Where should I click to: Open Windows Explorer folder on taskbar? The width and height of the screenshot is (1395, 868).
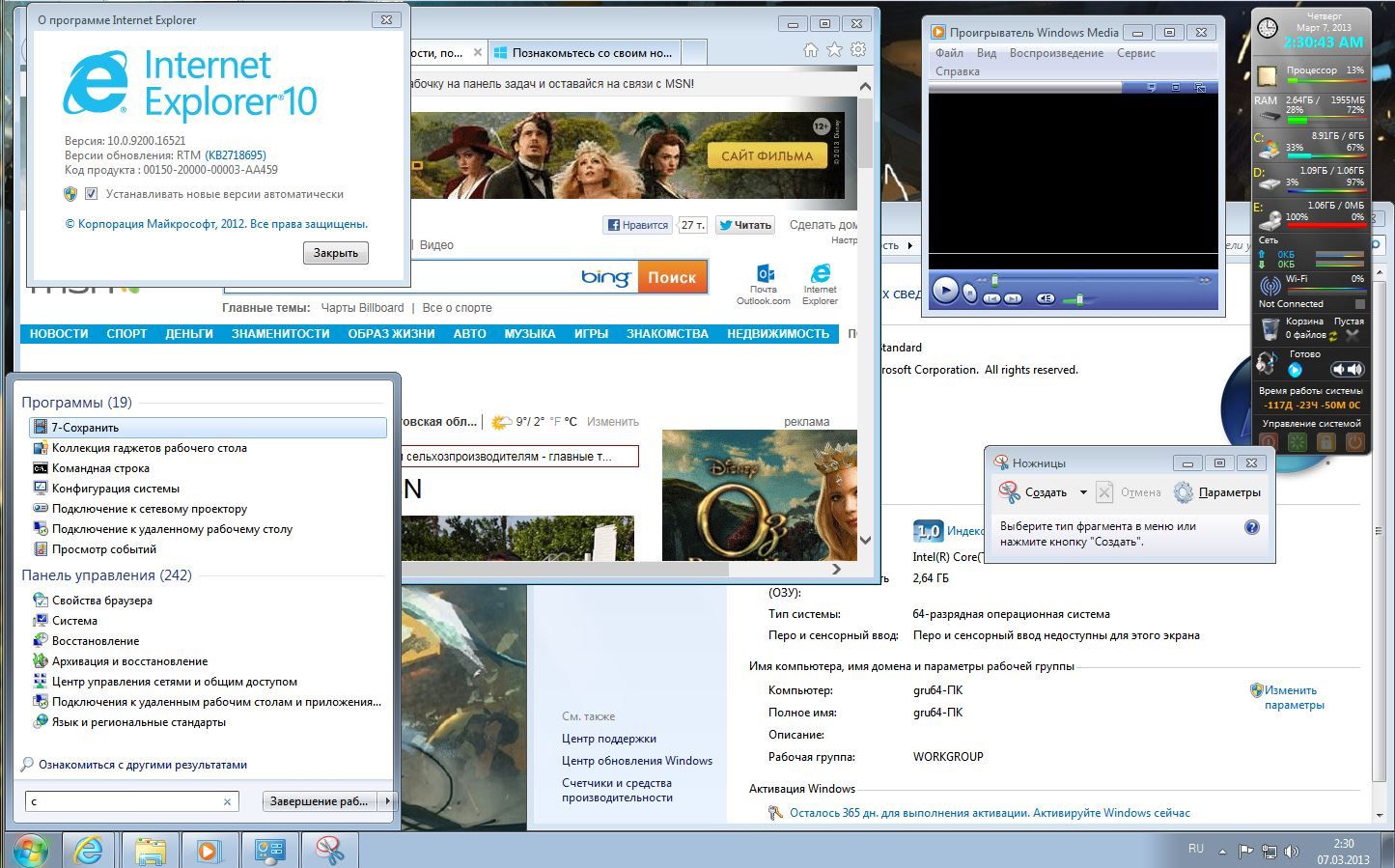click(x=150, y=851)
